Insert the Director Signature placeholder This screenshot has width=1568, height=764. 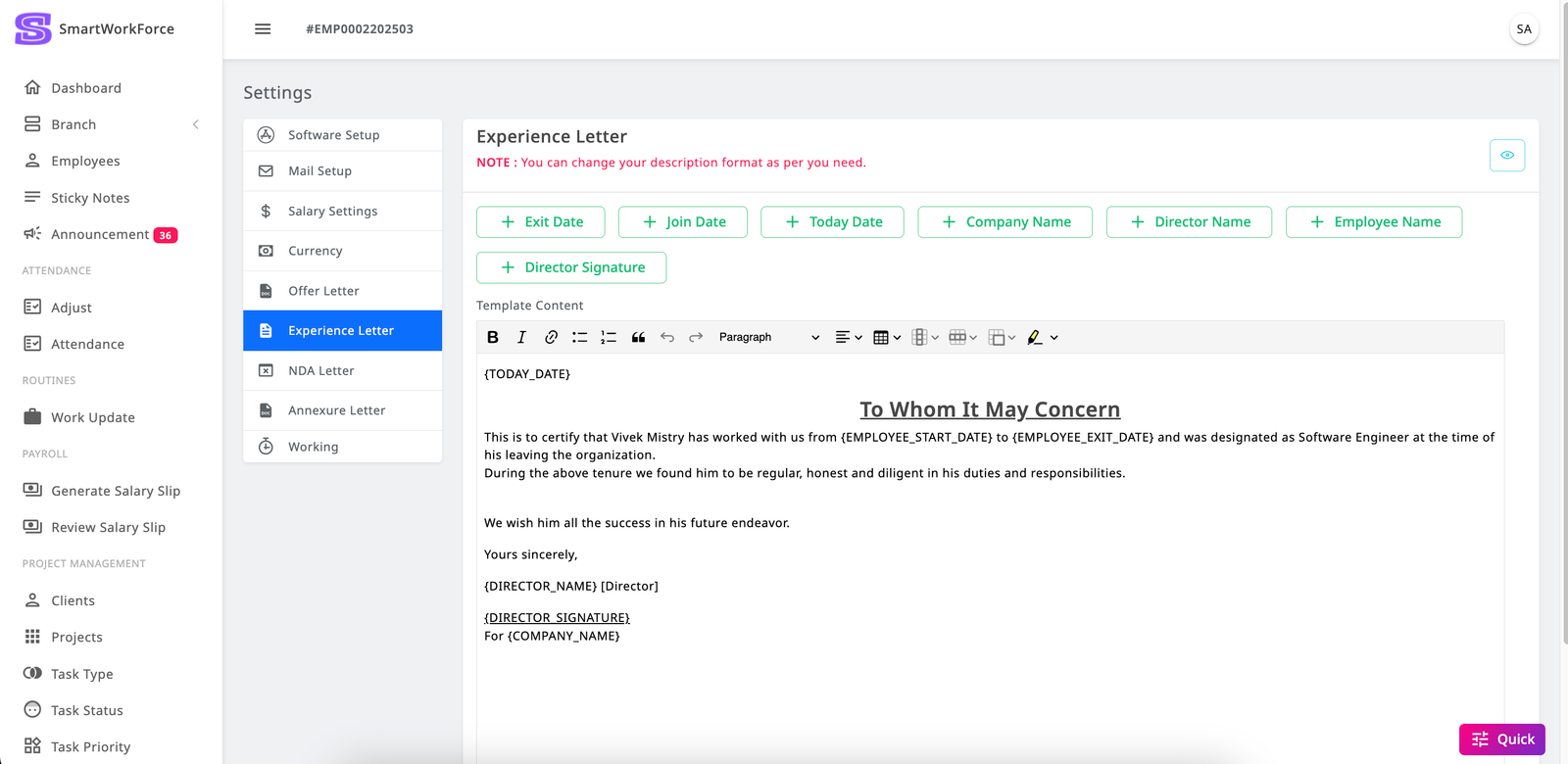[571, 267]
